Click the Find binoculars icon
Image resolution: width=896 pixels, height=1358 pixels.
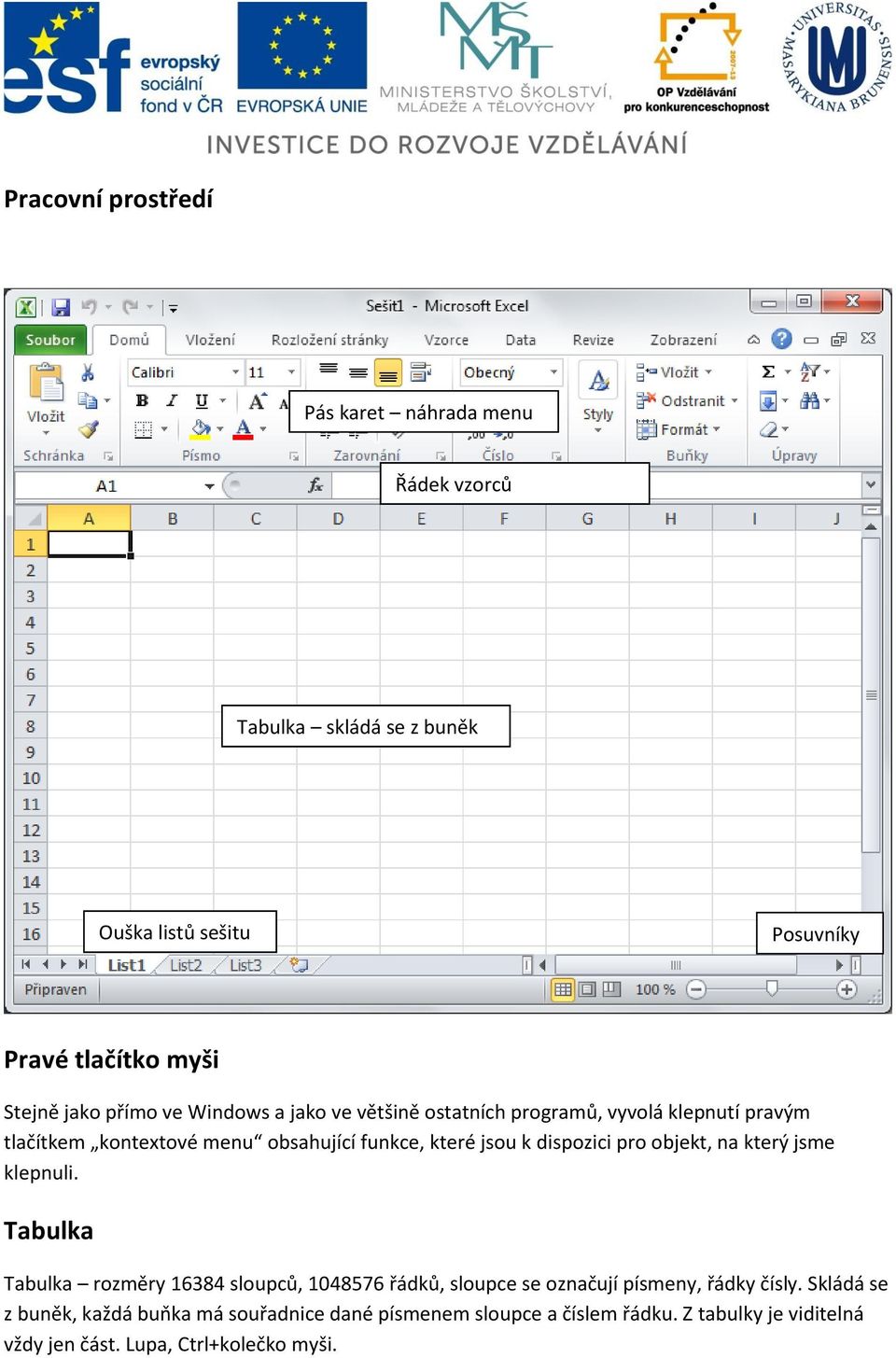(809, 400)
